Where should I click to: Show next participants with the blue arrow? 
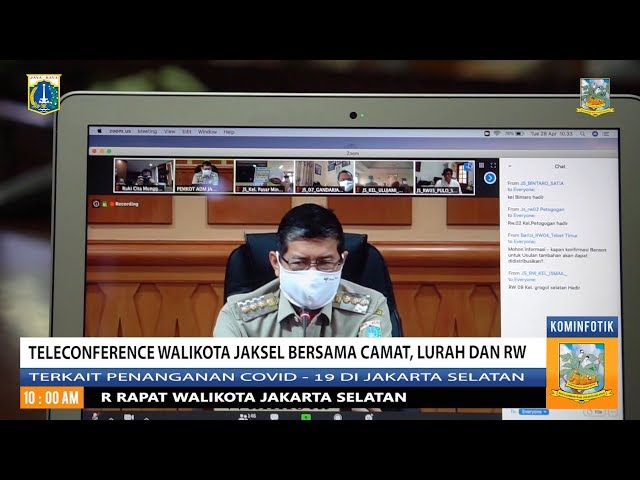point(490,178)
